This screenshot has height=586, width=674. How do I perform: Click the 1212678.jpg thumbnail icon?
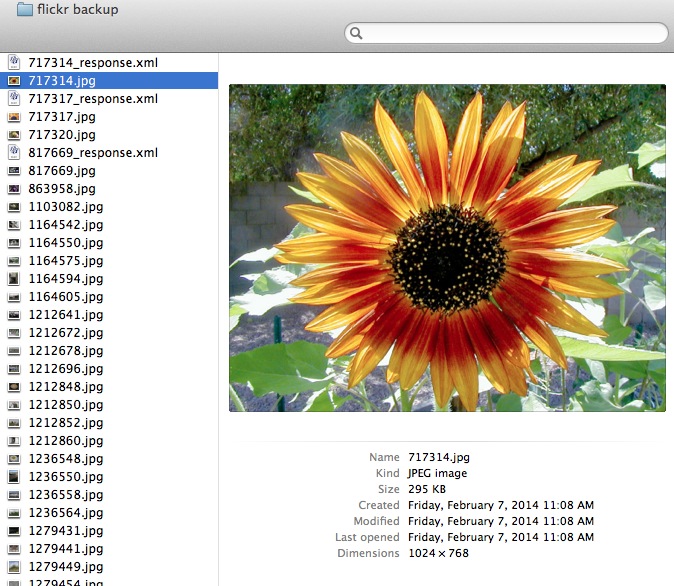click(14, 350)
